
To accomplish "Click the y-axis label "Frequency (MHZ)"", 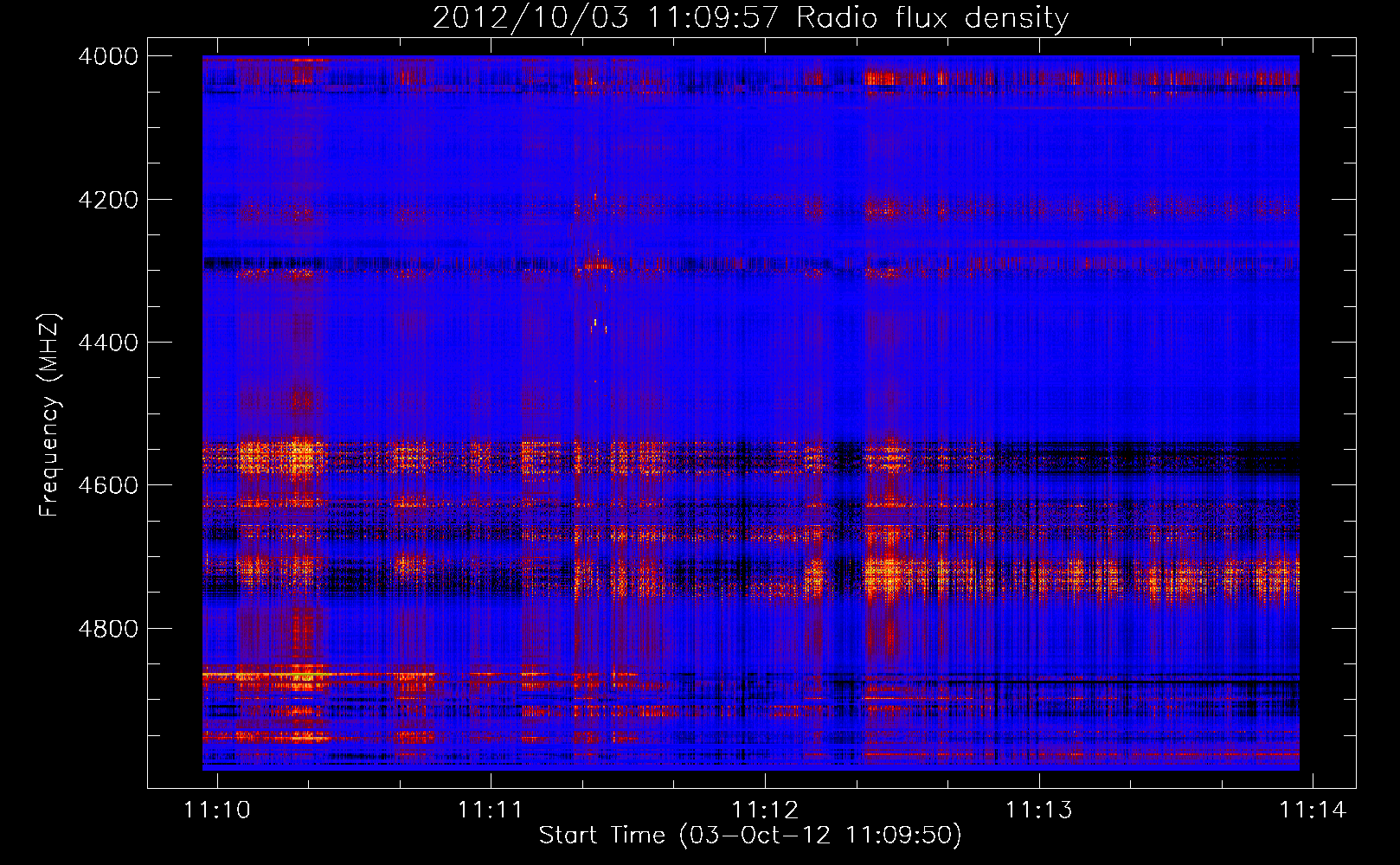I will pyautogui.click(x=50, y=415).
